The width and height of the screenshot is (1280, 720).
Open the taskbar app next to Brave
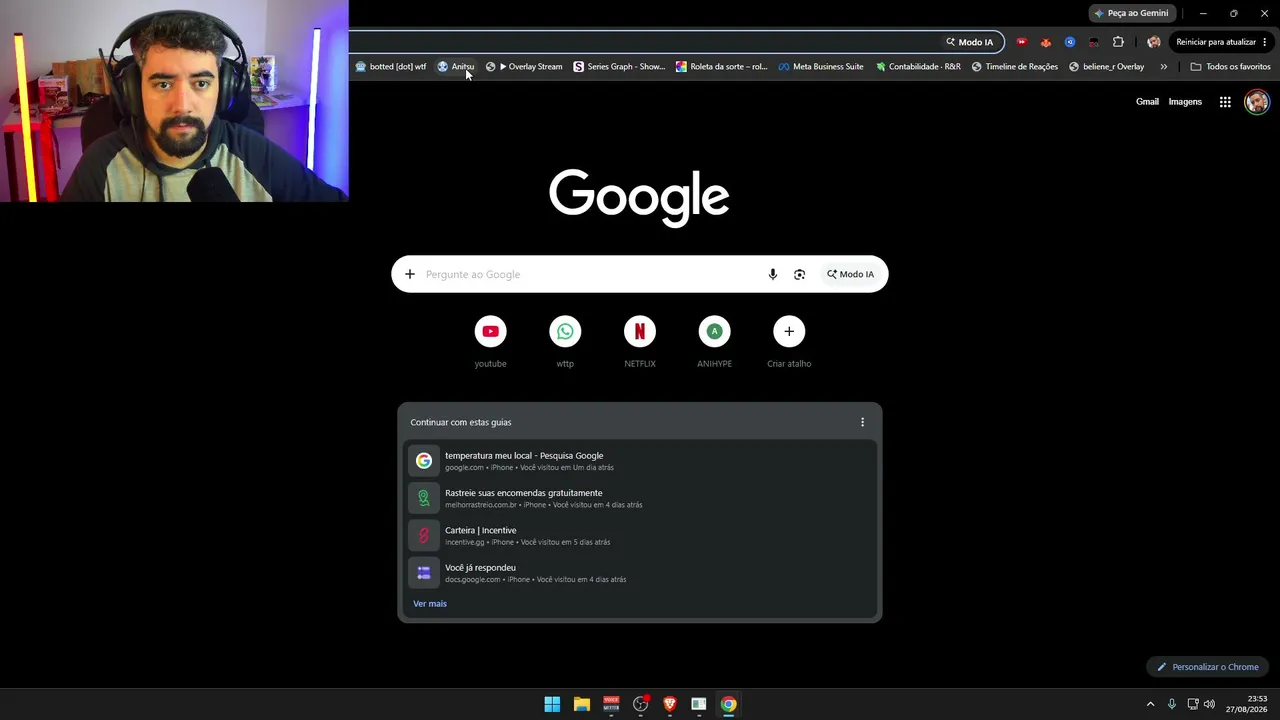click(699, 704)
